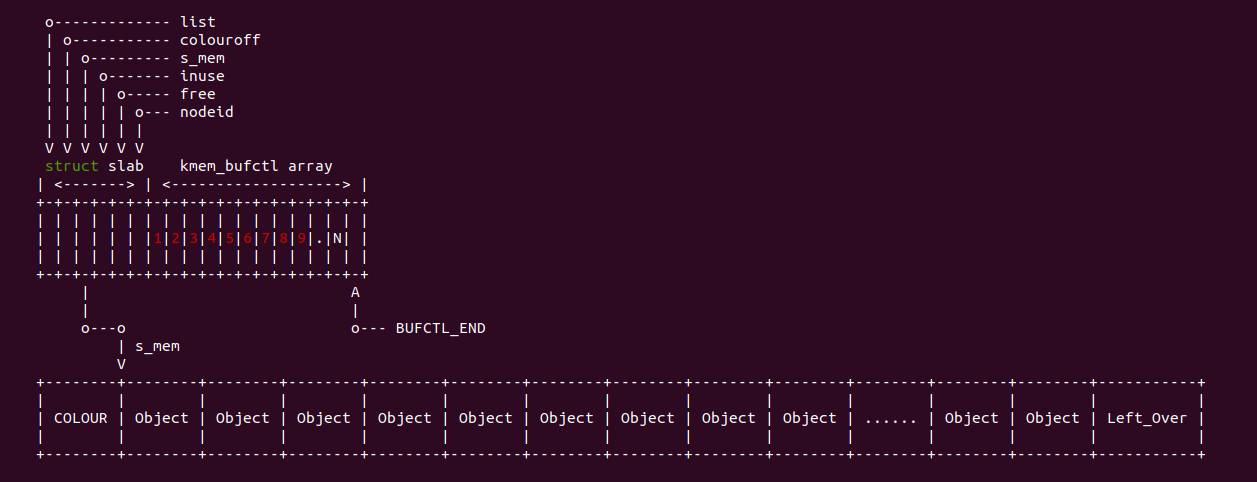Click the 'nodeid' field label
1257x482 pixels.
coord(207,112)
